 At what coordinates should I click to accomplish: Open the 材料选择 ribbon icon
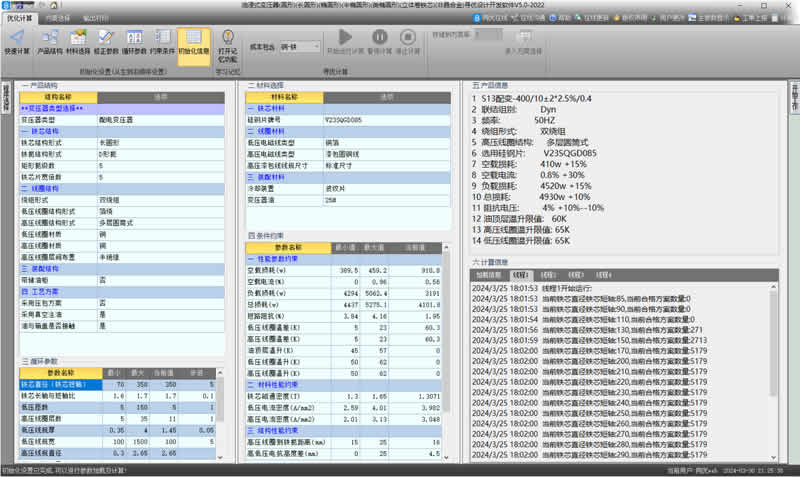point(78,37)
